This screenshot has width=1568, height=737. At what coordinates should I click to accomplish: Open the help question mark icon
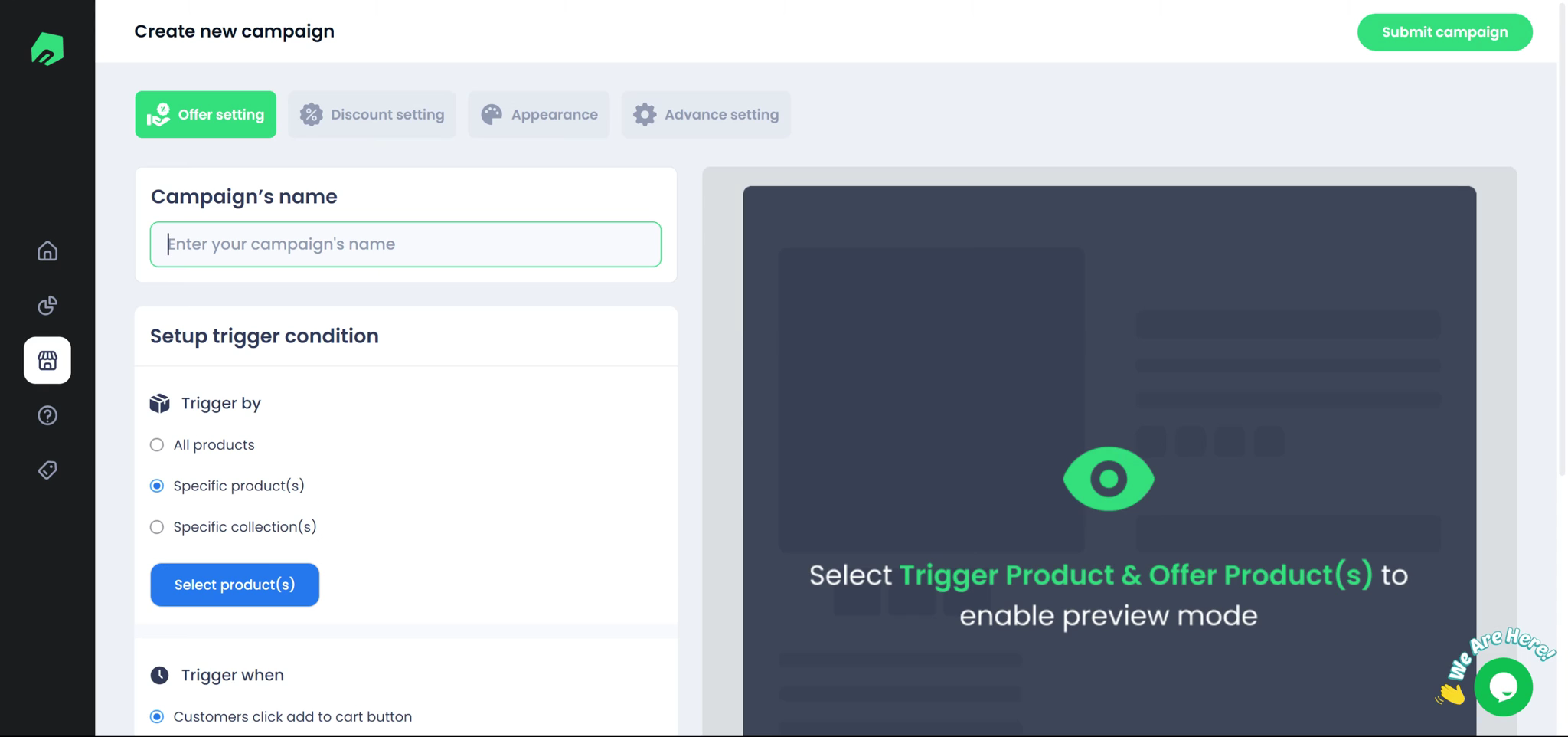tap(47, 415)
